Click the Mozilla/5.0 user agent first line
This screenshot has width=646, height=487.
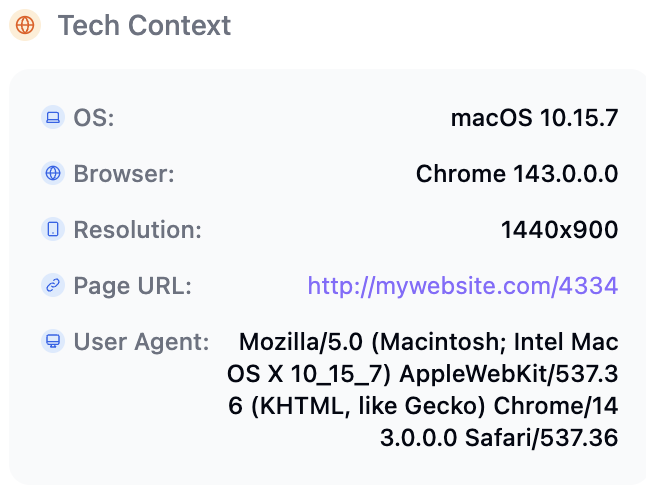point(428,342)
